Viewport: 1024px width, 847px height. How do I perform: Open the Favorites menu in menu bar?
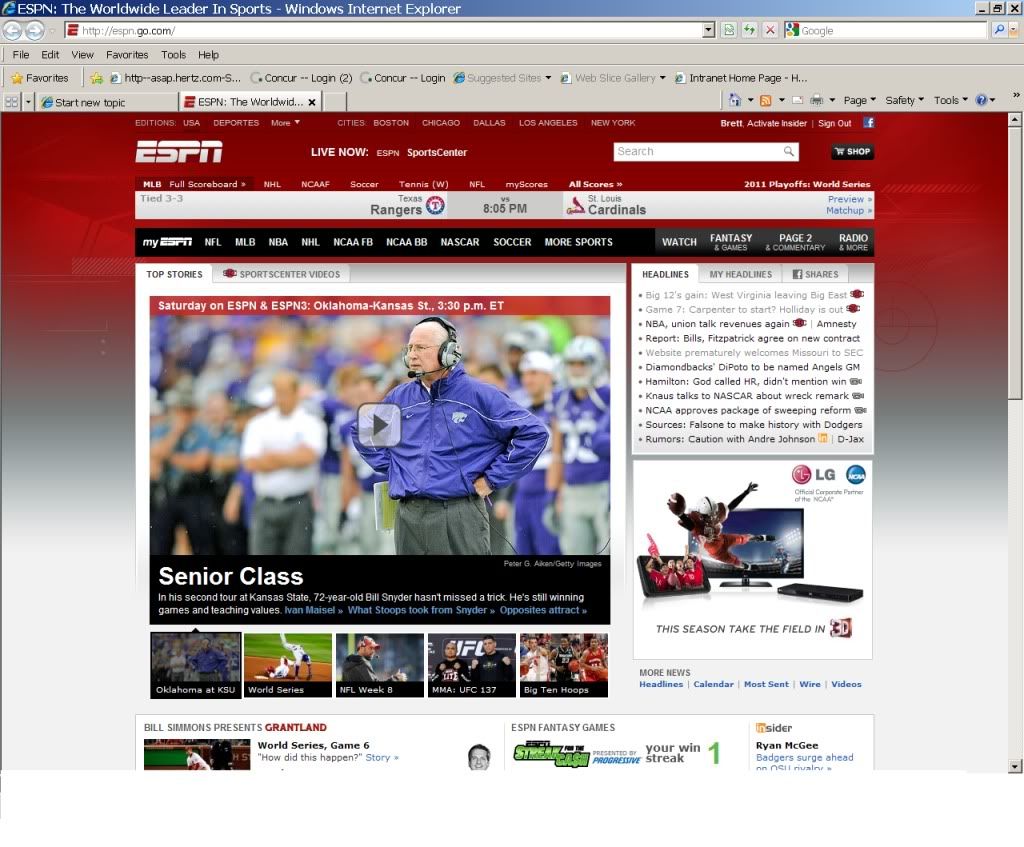[x=127, y=55]
